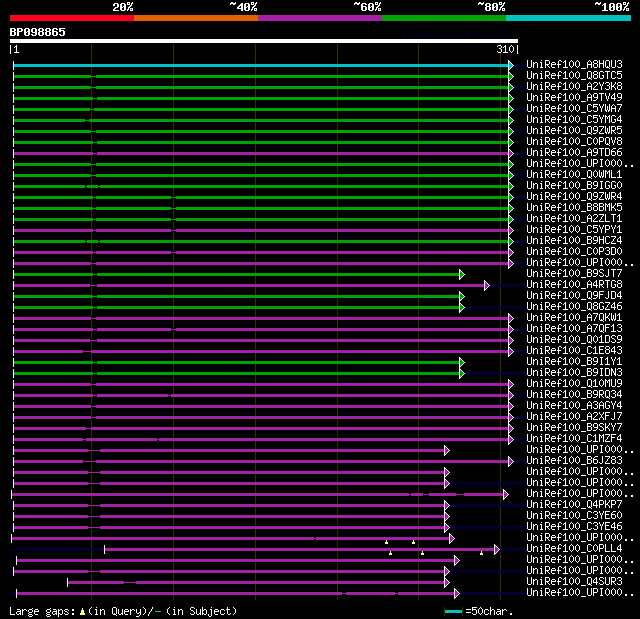Open the UniRef100_A8HQU3 hit label
Image resolution: width=640 pixels, height=619 pixels.
point(574,64)
